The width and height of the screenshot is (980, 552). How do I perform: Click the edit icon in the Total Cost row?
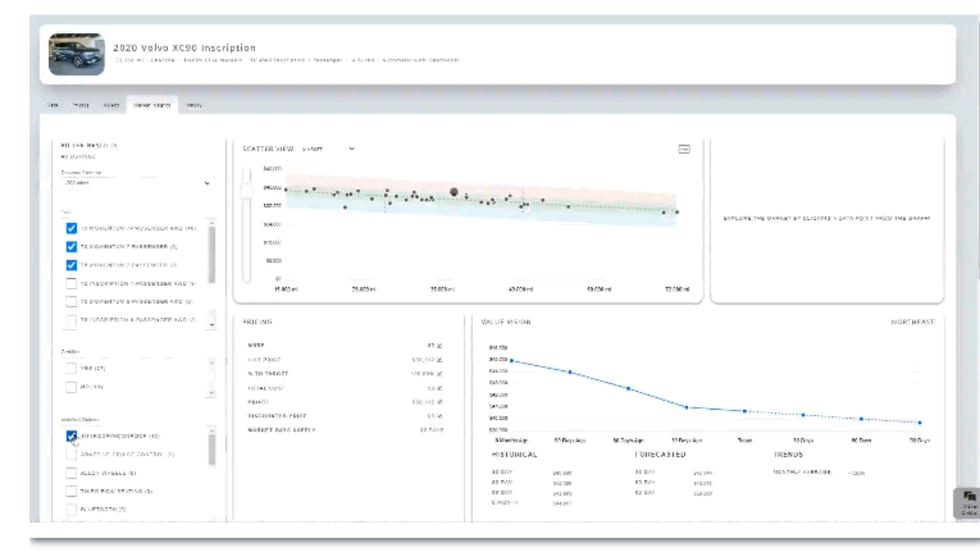[439, 388]
